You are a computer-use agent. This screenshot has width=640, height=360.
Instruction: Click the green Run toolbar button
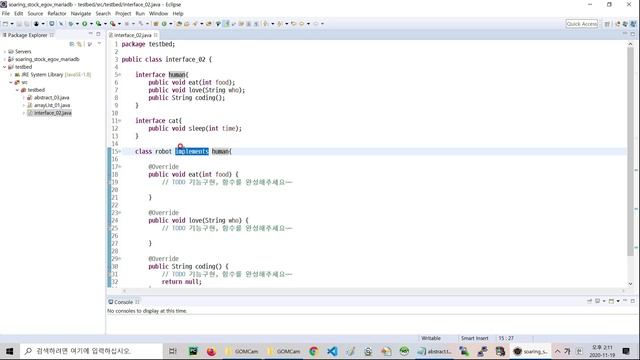84,24
